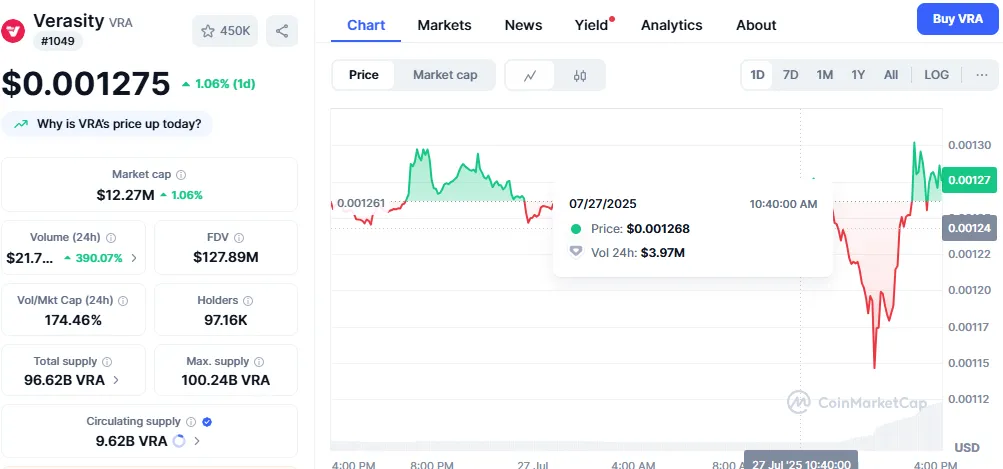Click the info icon beside Holders

[x=246, y=300]
